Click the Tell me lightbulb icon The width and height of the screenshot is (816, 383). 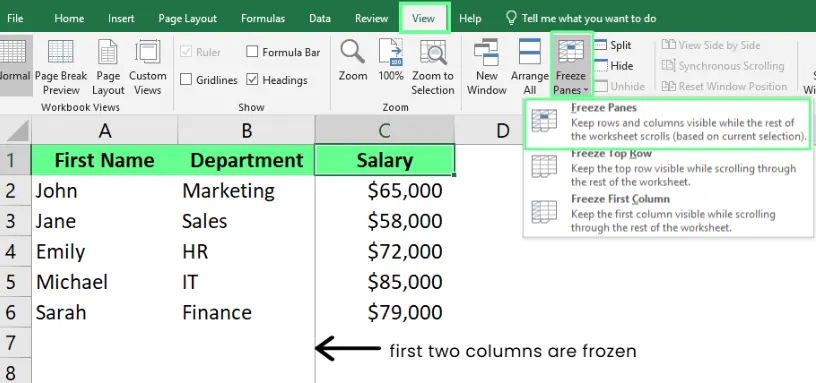[511, 18]
